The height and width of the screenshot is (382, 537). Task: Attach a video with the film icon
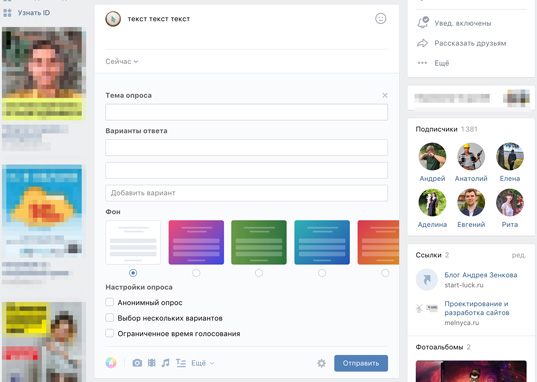(x=151, y=362)
